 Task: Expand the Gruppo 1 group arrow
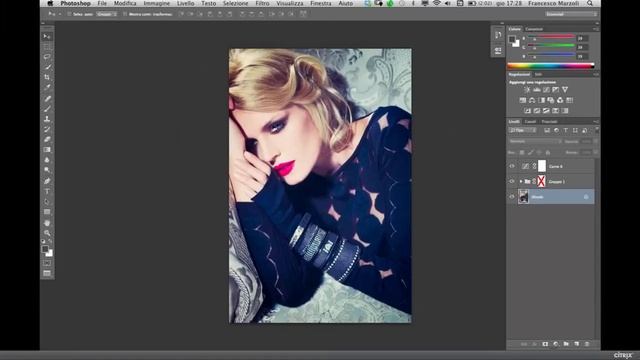[521, 181]
